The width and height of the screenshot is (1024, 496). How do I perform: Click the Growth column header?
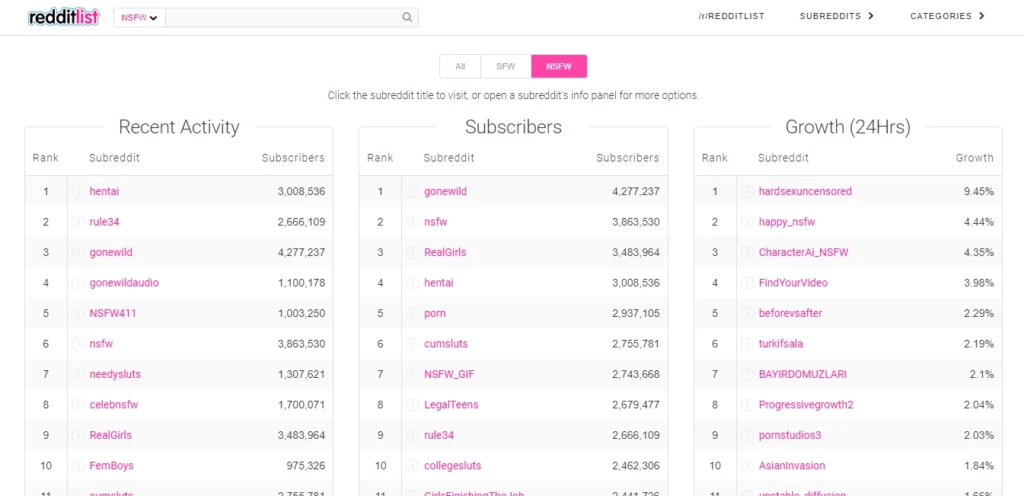click(x=974, y=157)
